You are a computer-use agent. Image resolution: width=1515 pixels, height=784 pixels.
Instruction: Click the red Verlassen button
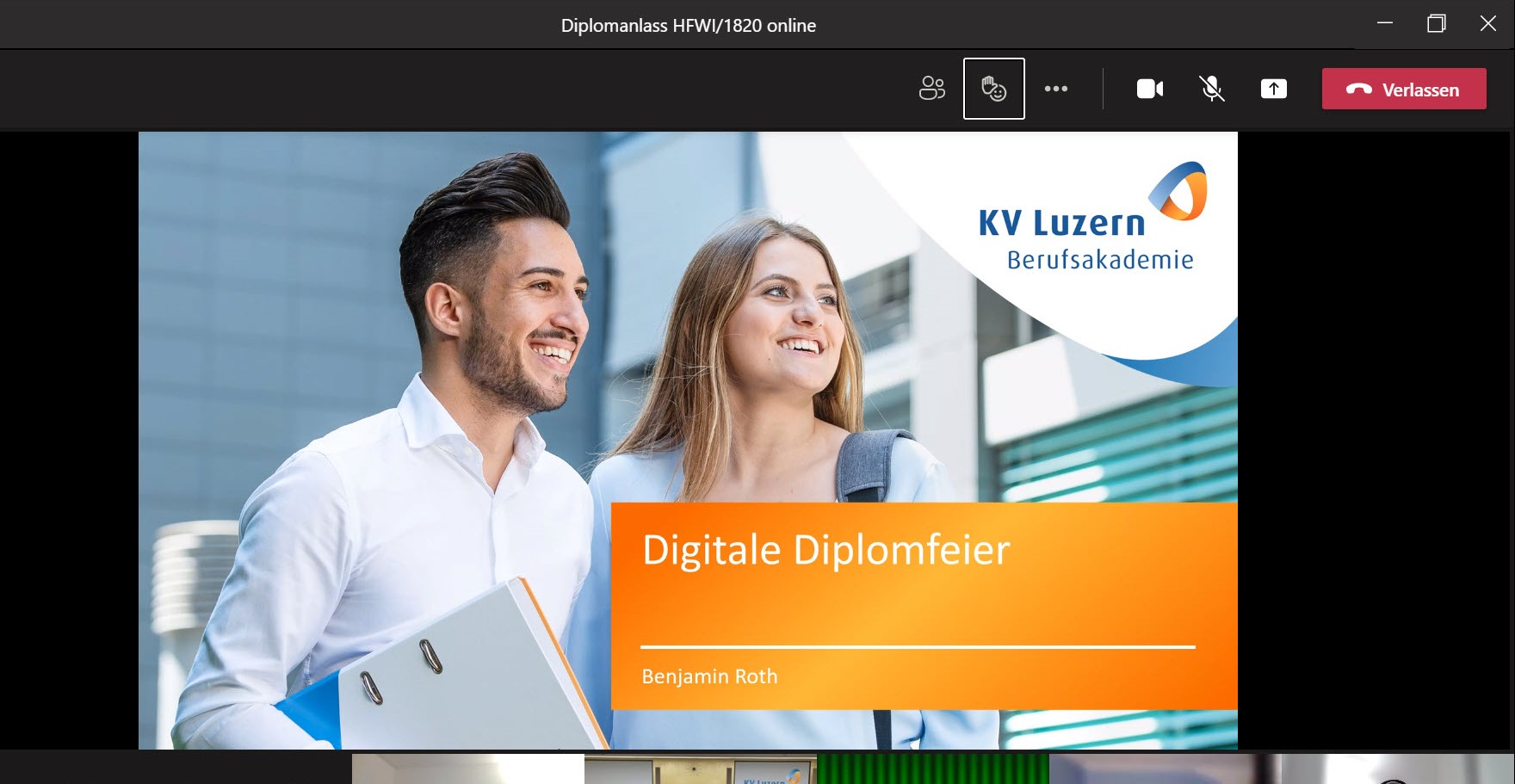pos(1404,89)
